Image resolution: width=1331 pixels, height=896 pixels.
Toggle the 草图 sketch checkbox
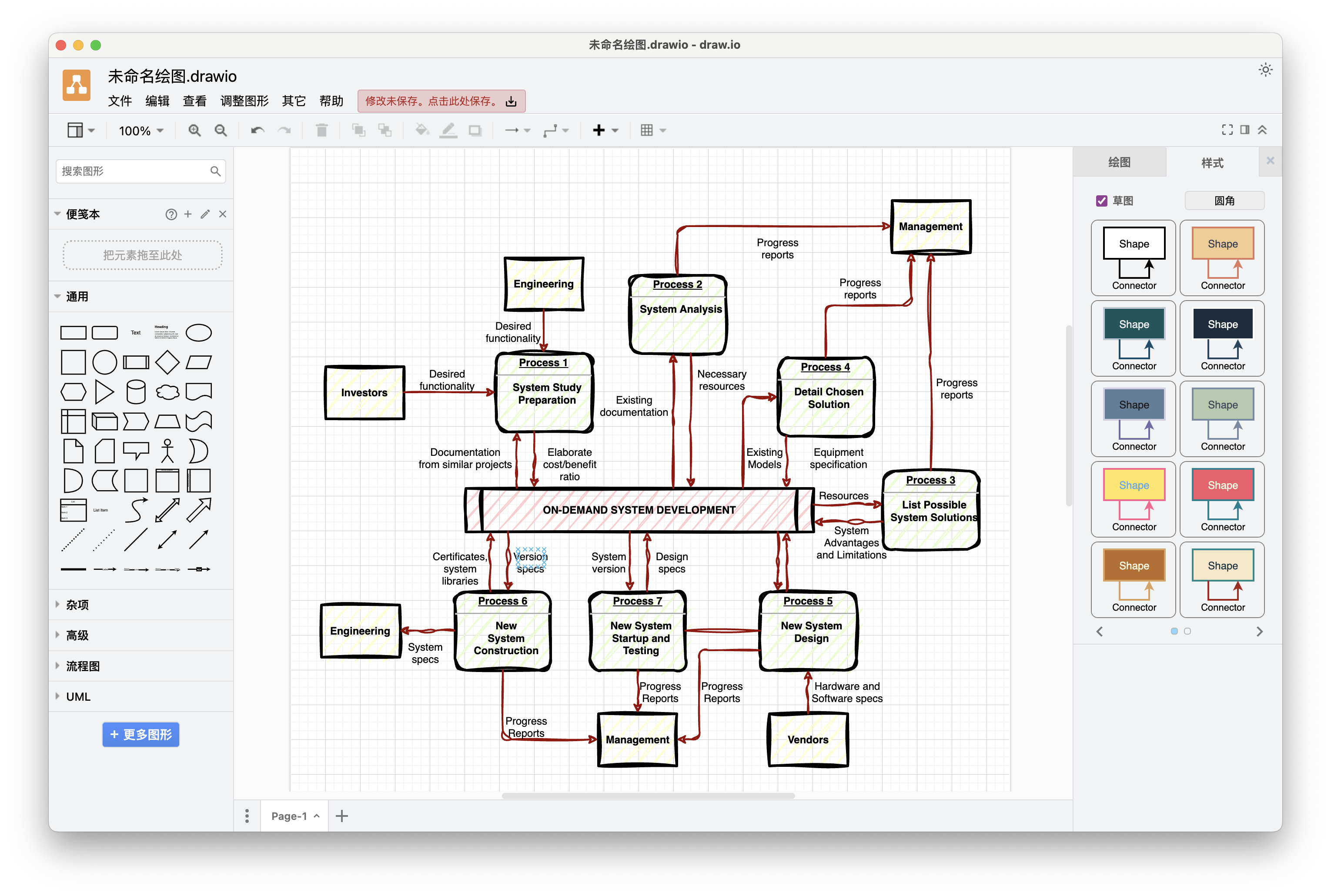tap(1101, 201)
